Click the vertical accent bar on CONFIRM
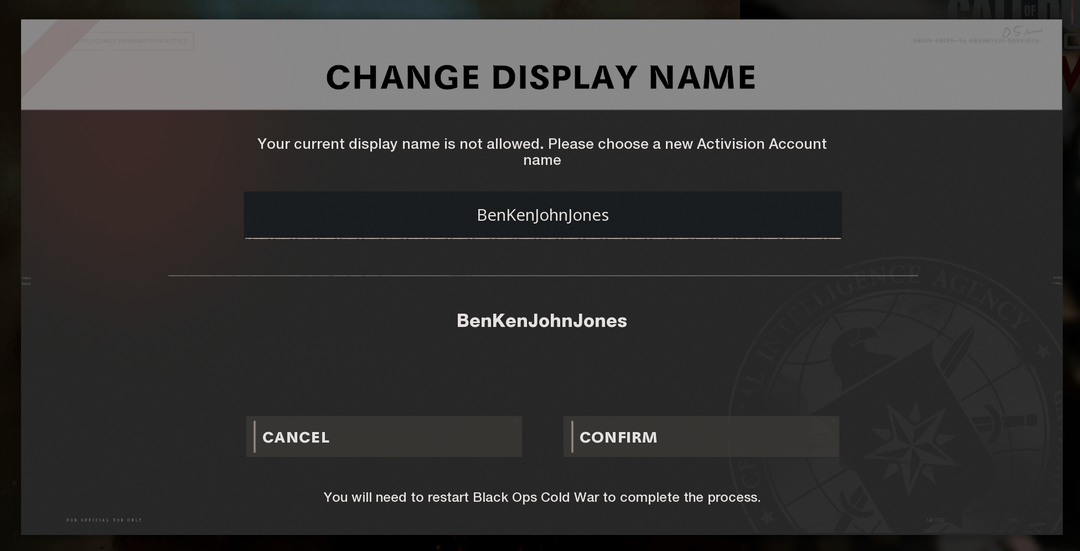Image resolution: width=1080 pixels, height=551 pixels. coord(571,437)
